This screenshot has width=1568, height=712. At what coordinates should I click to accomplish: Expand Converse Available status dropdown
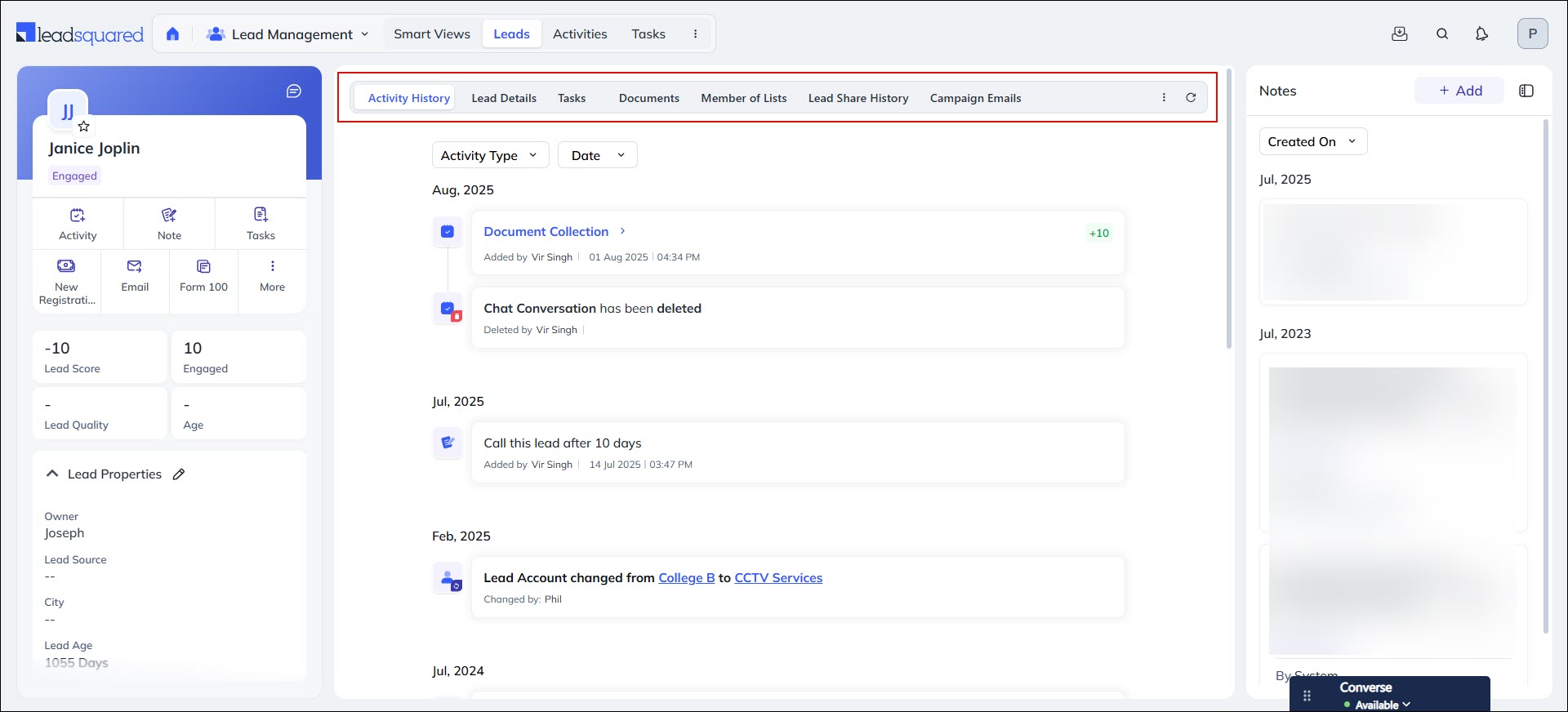[x=1406, y=705]
